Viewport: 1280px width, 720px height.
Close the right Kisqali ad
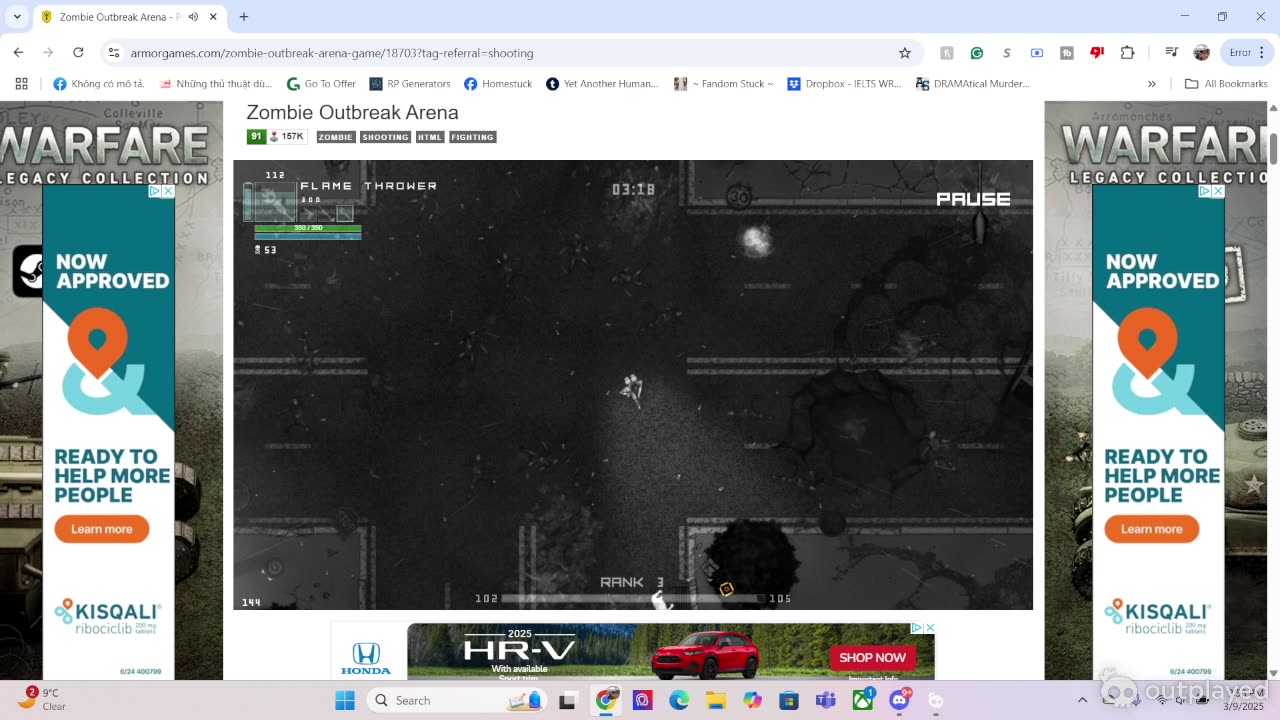tap(1218, 191)
